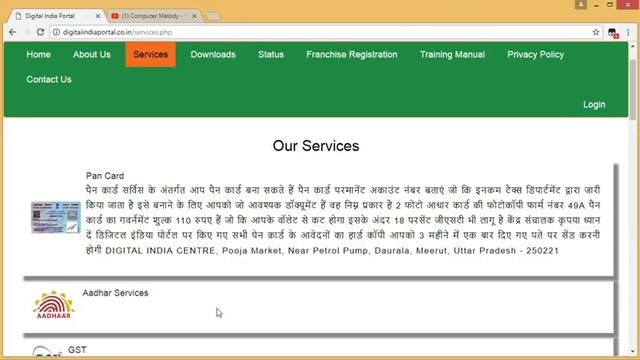The width and height of the screenshot is (640, 360).
Task: Open the Contact Us page
Action: pyautogui.click(x=49, y=80)
